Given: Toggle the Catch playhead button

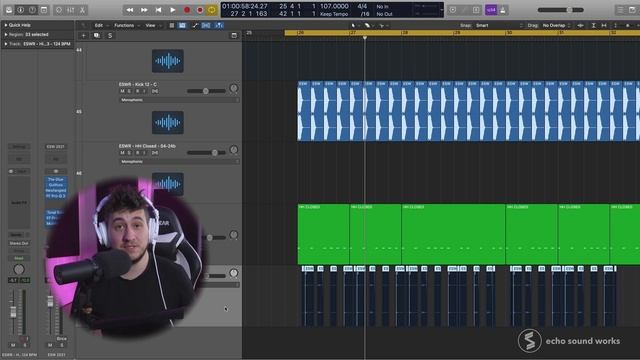Looking at the screenshot, I should tap(219, 25).
